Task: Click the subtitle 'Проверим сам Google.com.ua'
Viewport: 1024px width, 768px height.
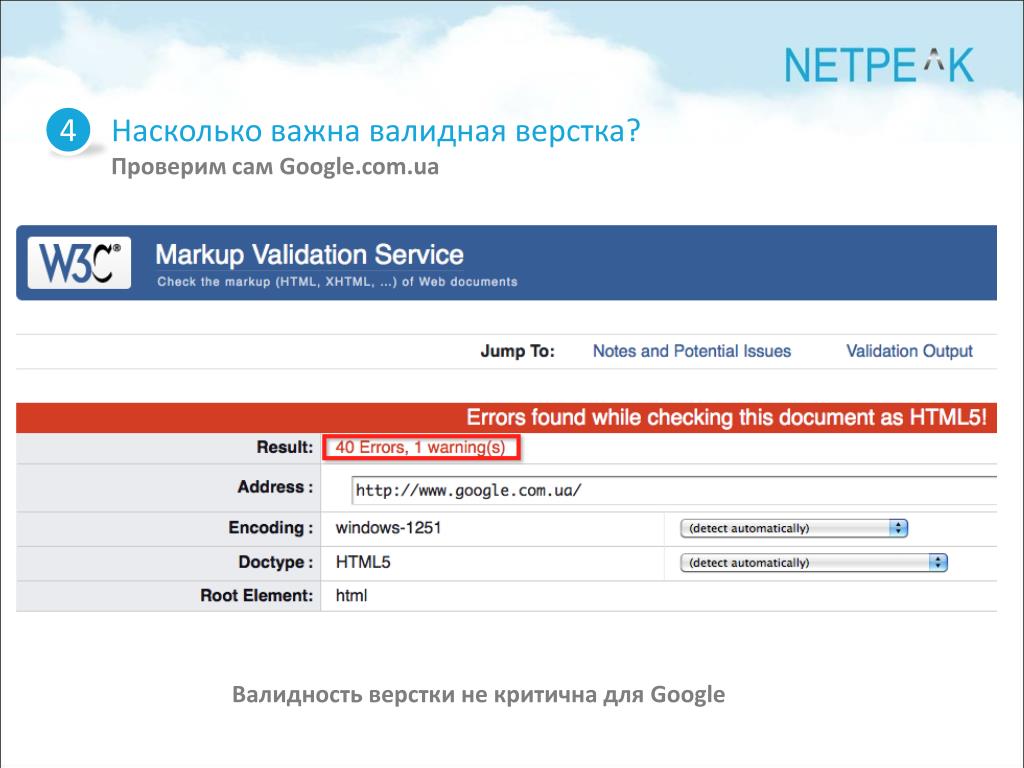Action: tap(275, 167)
